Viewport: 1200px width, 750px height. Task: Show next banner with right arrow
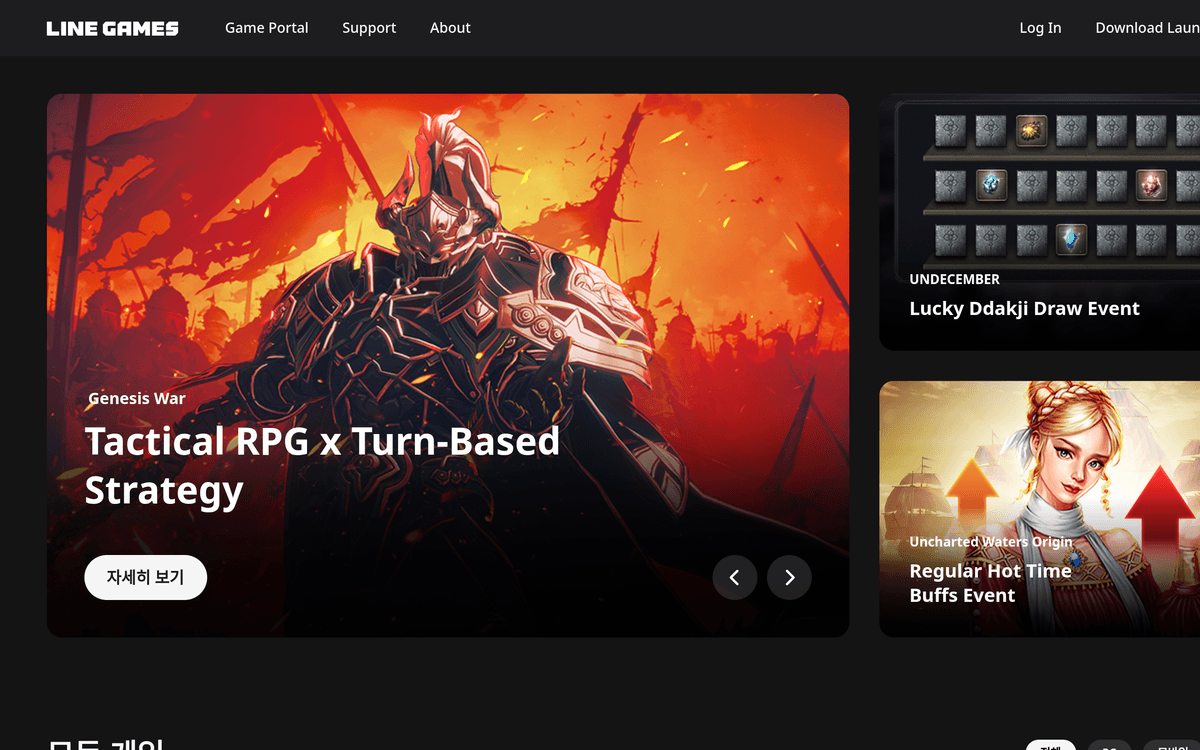[x=789, y=577]
